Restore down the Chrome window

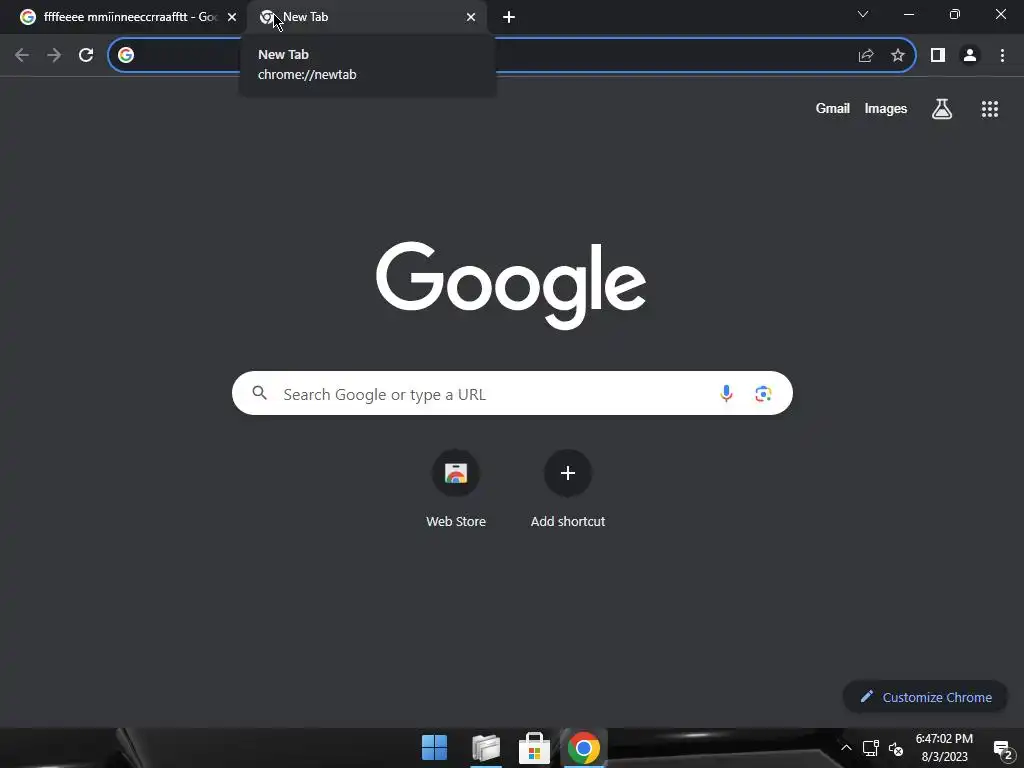pos(955,14)
